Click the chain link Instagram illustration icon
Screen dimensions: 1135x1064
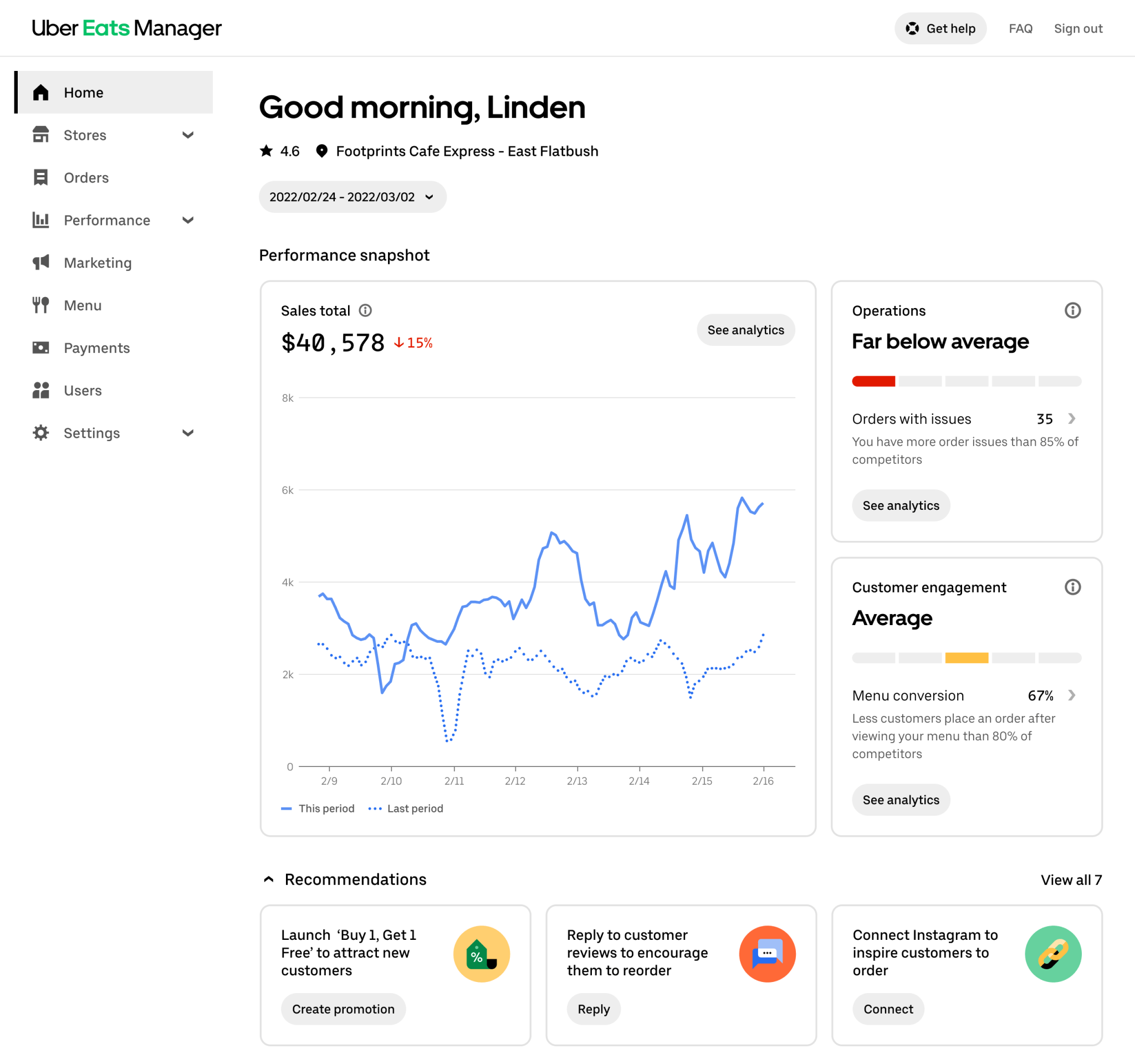pos(1054,954)
